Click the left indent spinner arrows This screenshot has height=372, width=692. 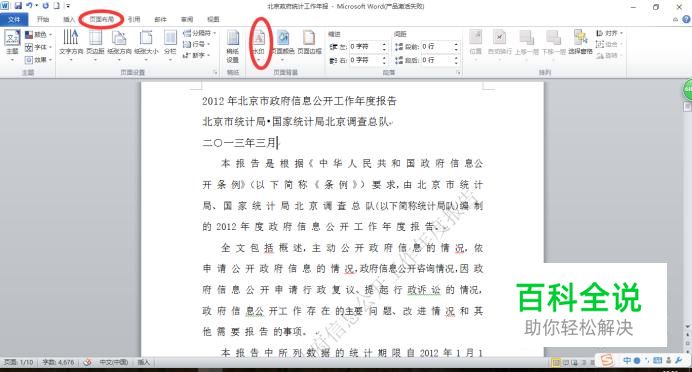(384, 46)
